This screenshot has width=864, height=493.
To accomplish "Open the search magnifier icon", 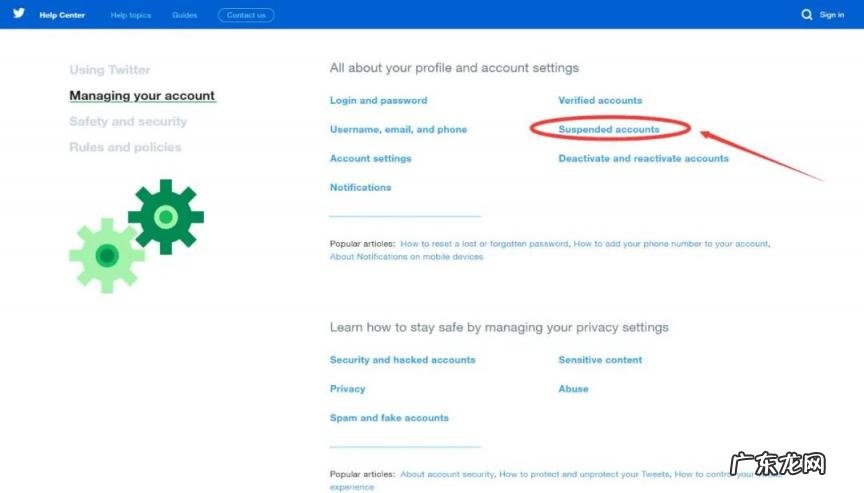I will 807,15.
